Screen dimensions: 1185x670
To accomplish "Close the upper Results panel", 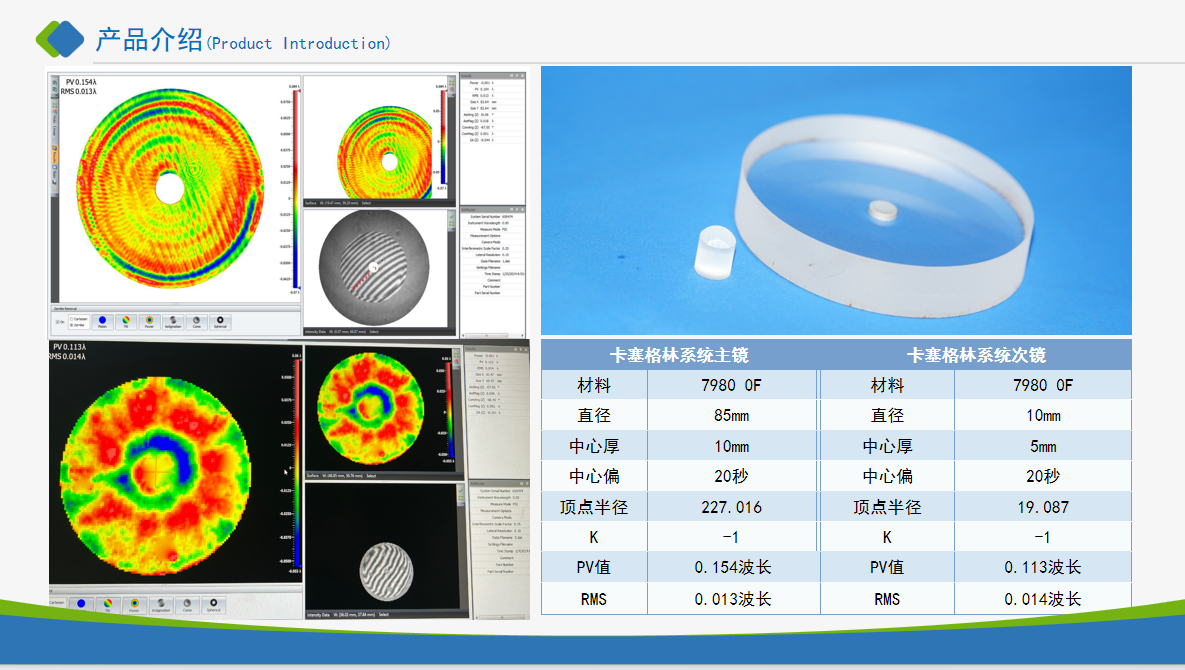I will point(522,76).
